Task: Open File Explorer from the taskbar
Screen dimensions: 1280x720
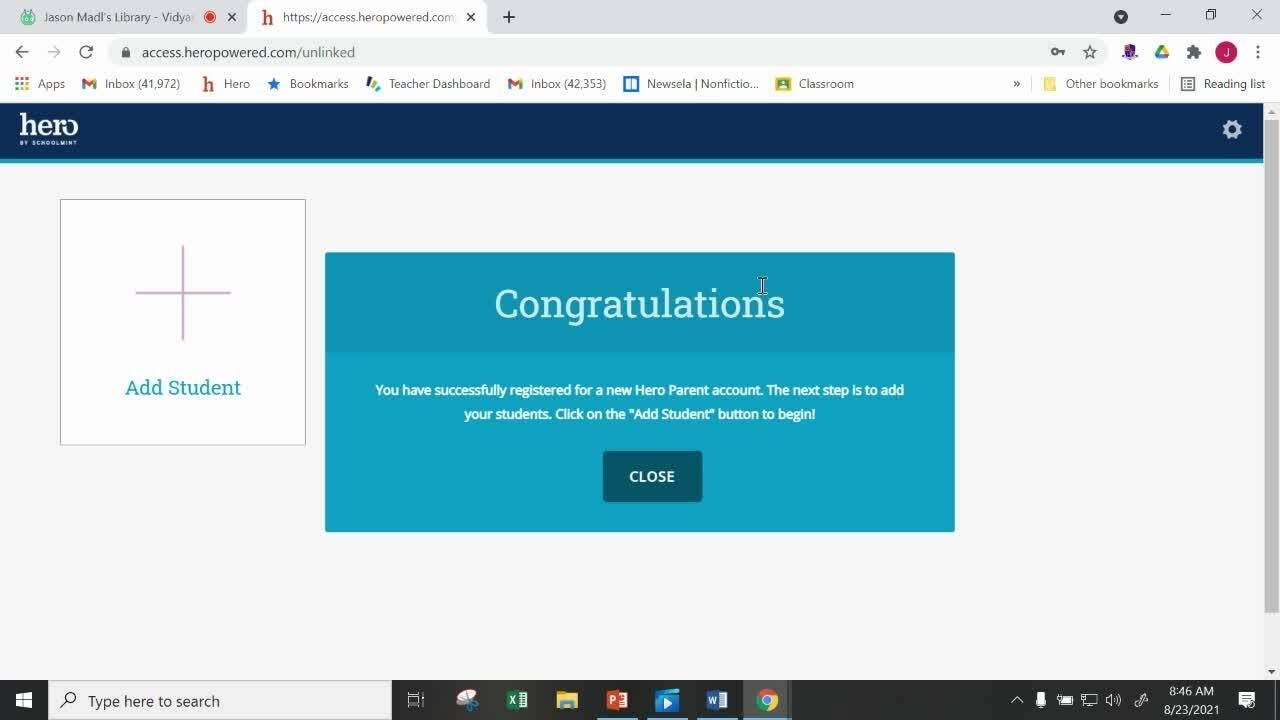Action: click(567, 700)
